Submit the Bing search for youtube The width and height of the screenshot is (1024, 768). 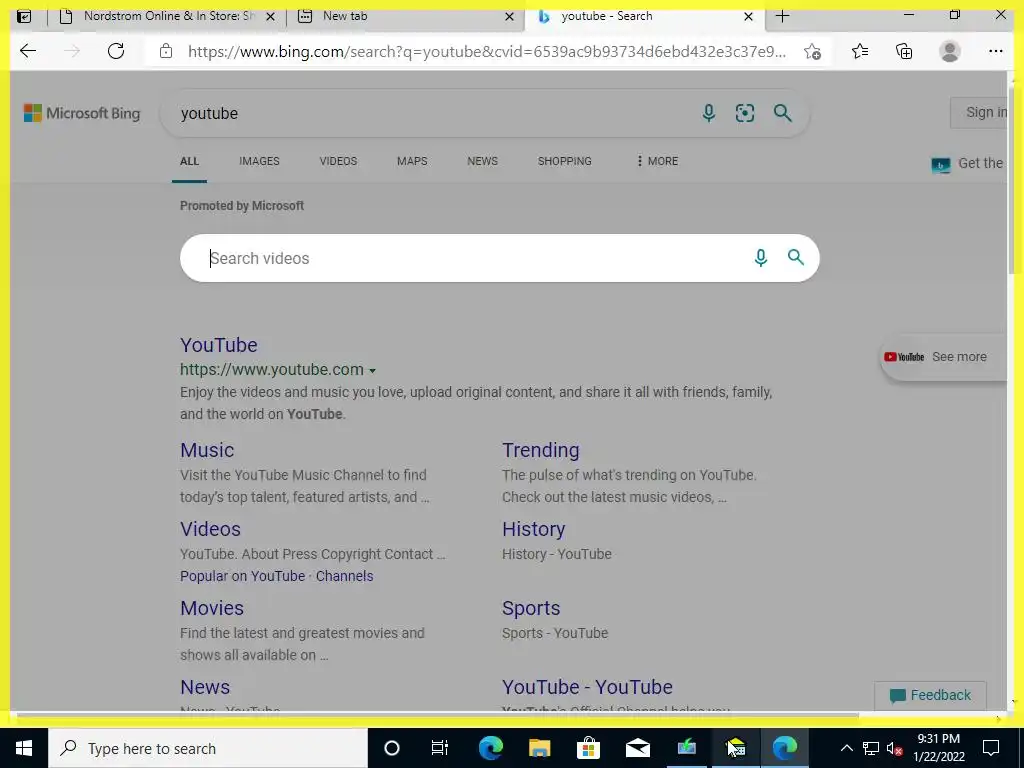point(782,114)
